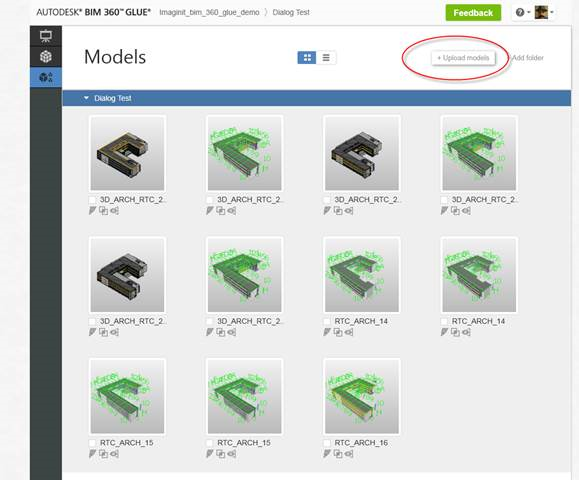The width and height of the screenshot is (579, 480).
Task: Tick the RTC_ARCH_16 checkbox
Action: click(x=327, y=443)
